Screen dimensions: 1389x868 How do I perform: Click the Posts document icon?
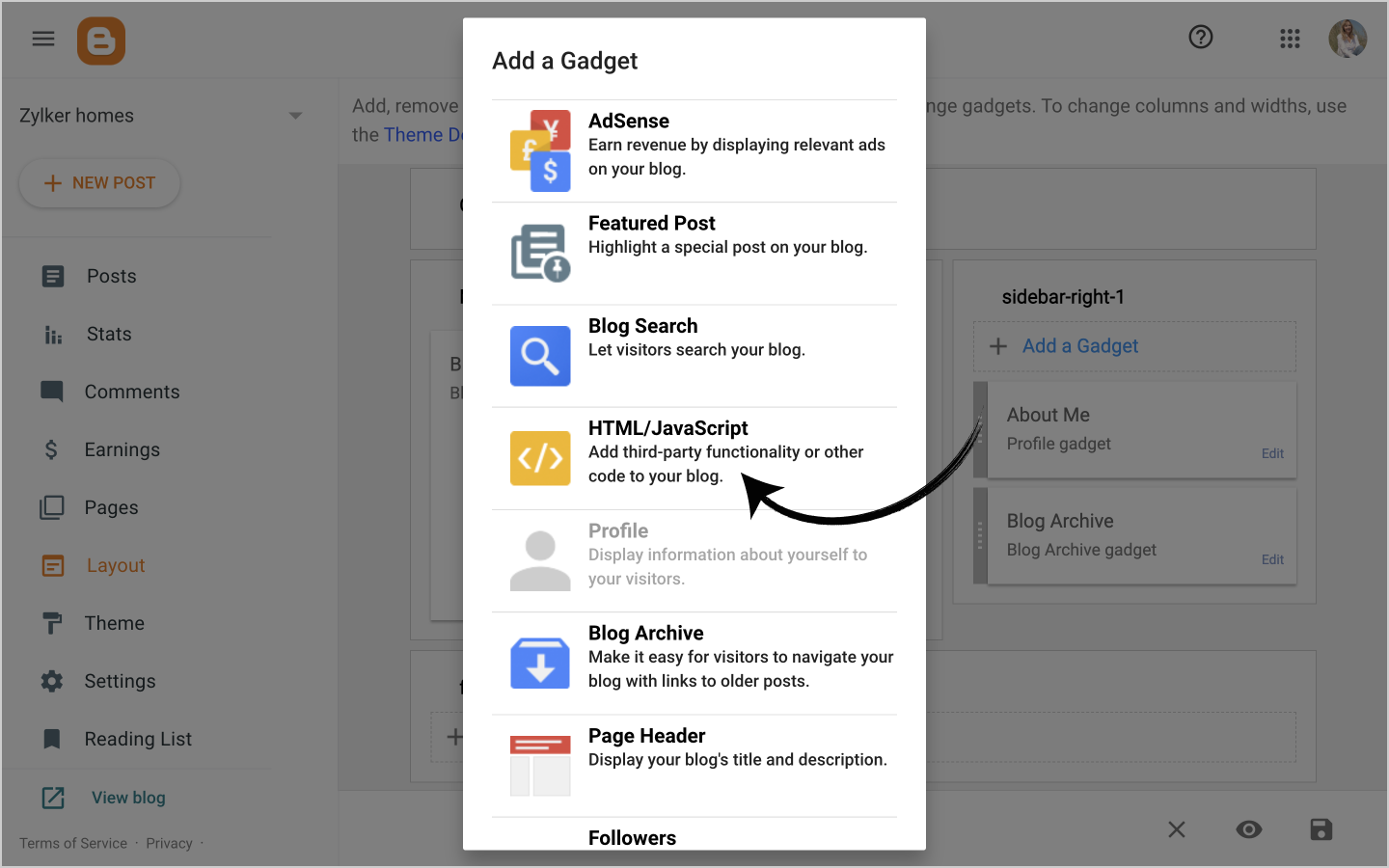click(x=53, y=277)
